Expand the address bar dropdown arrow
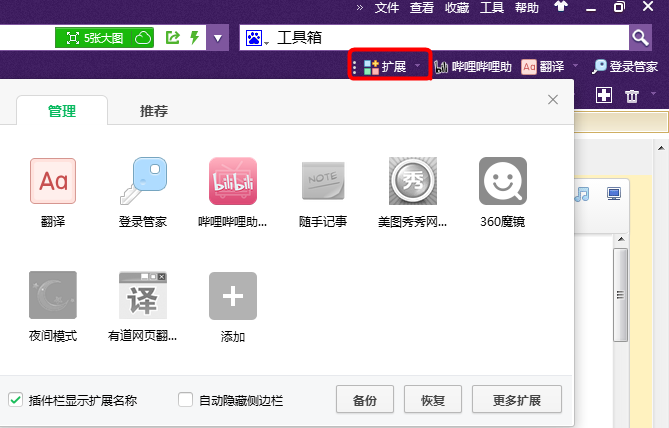Screen dimensions: 669x428 point(218,38)
